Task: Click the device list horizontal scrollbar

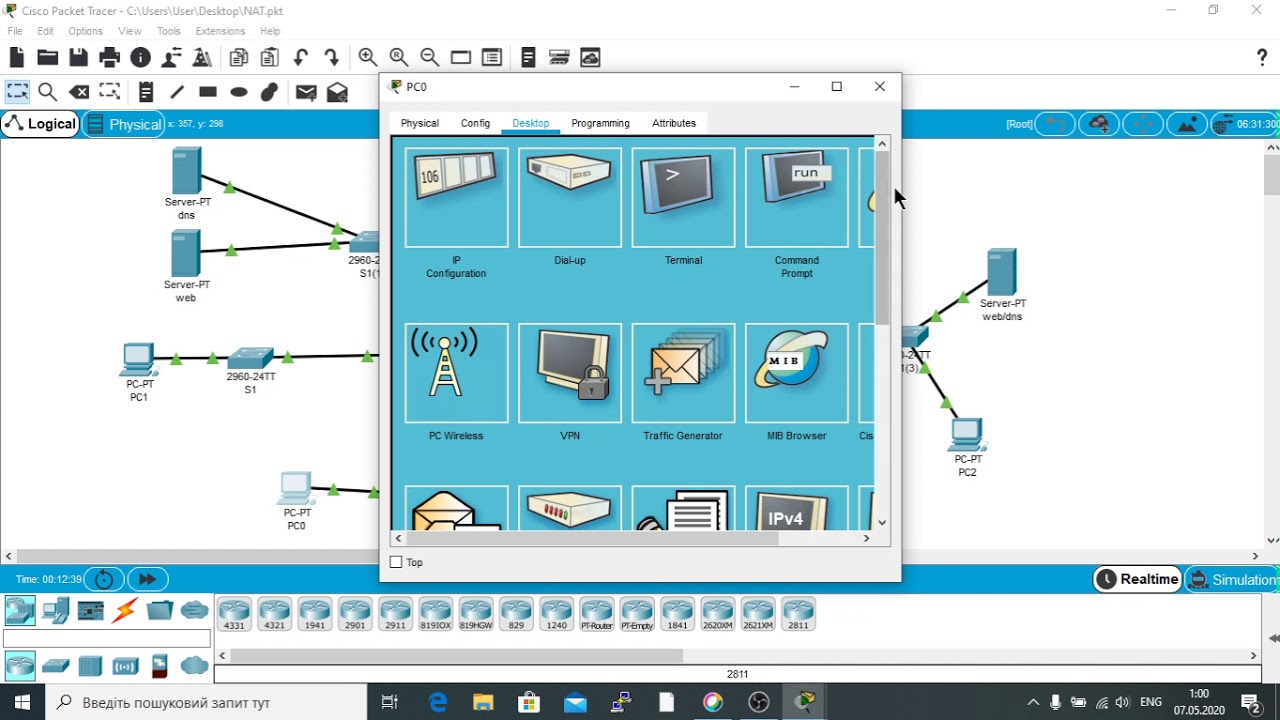Action: pyautogui.click(x=456, y=656)
